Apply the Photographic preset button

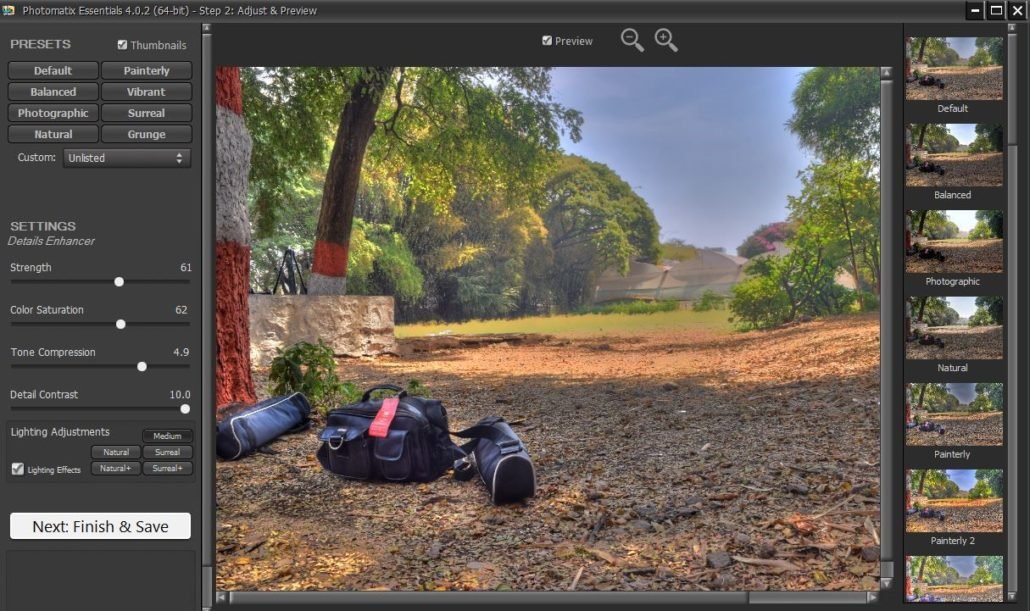pyautogui.click(x=53, y=113)
